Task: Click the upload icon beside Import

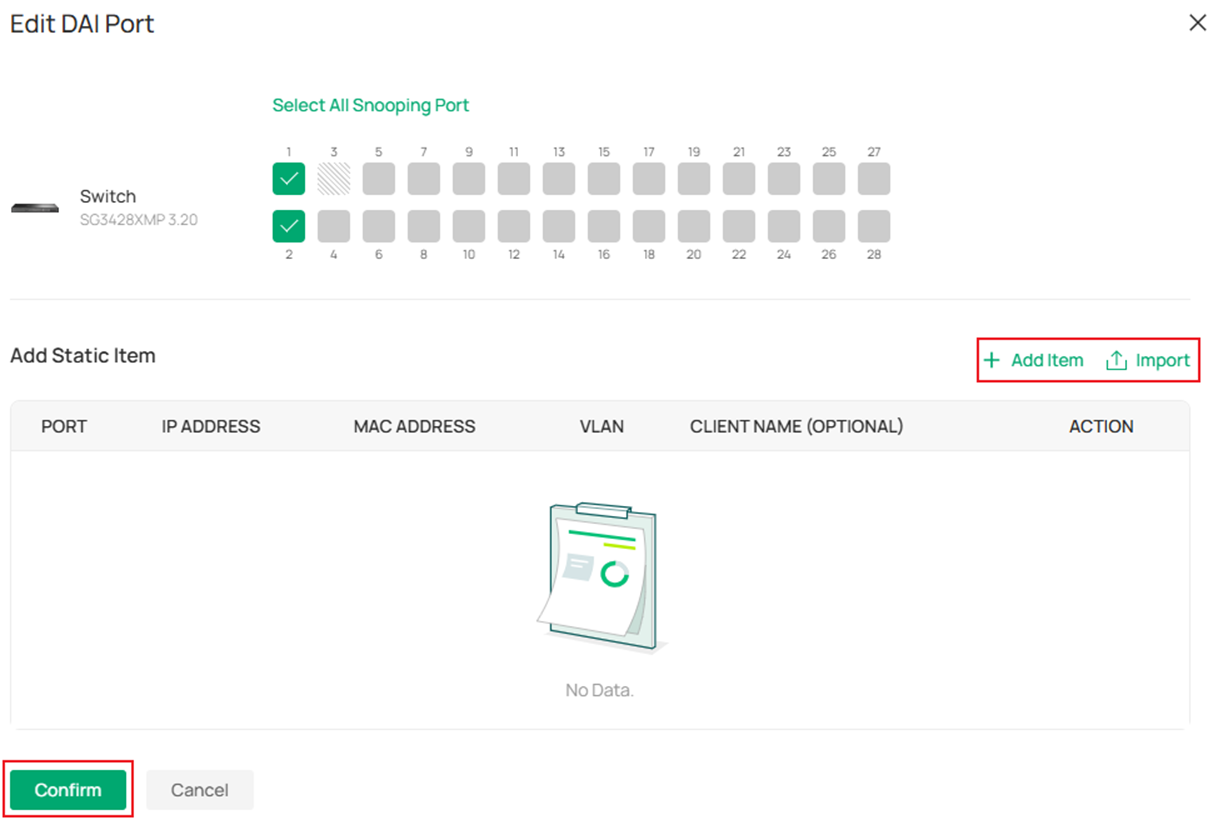Action: 1113,360
